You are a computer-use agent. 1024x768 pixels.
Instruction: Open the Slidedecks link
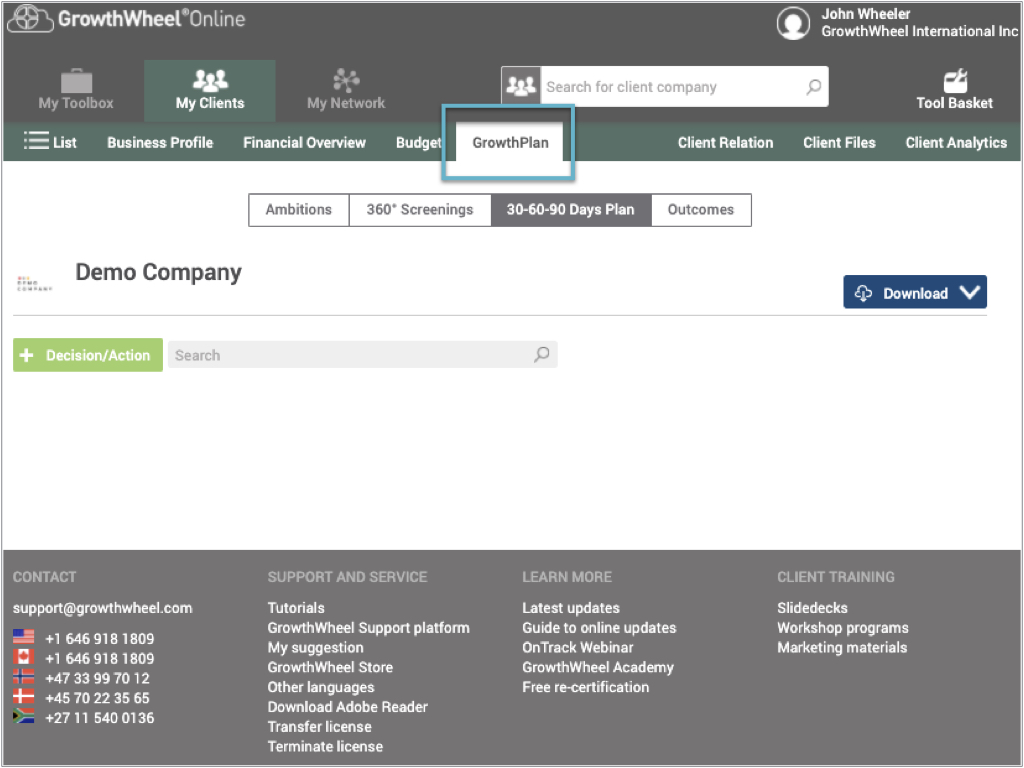pyautogui.click(x=812, y=608)
